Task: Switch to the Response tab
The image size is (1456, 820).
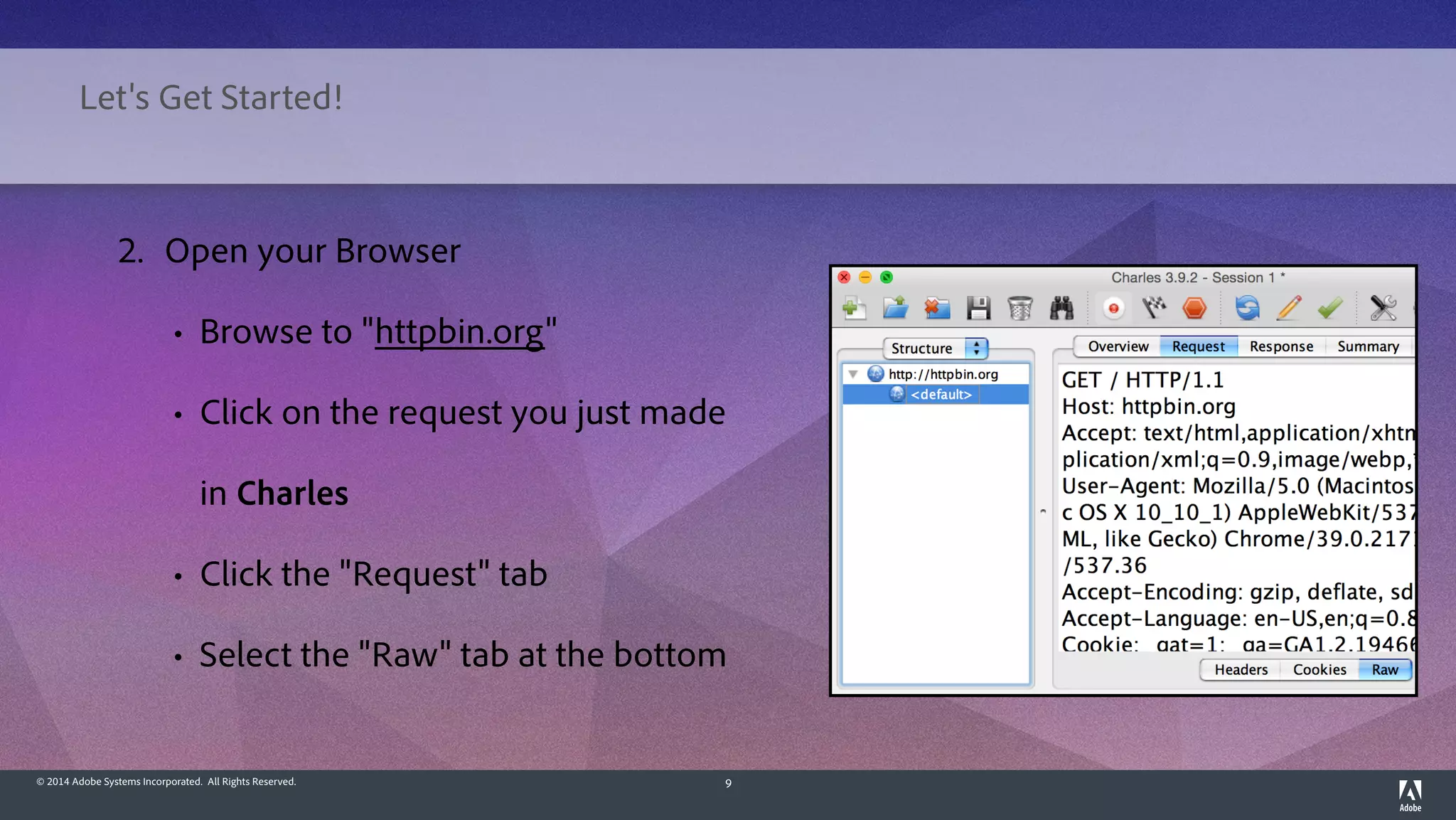Action: point(1281,346)
